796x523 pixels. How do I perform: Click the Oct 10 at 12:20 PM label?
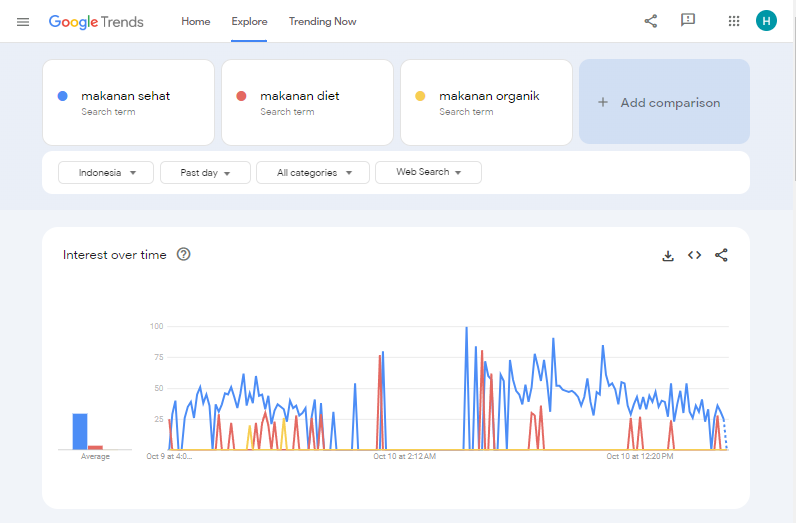[640, 456]
